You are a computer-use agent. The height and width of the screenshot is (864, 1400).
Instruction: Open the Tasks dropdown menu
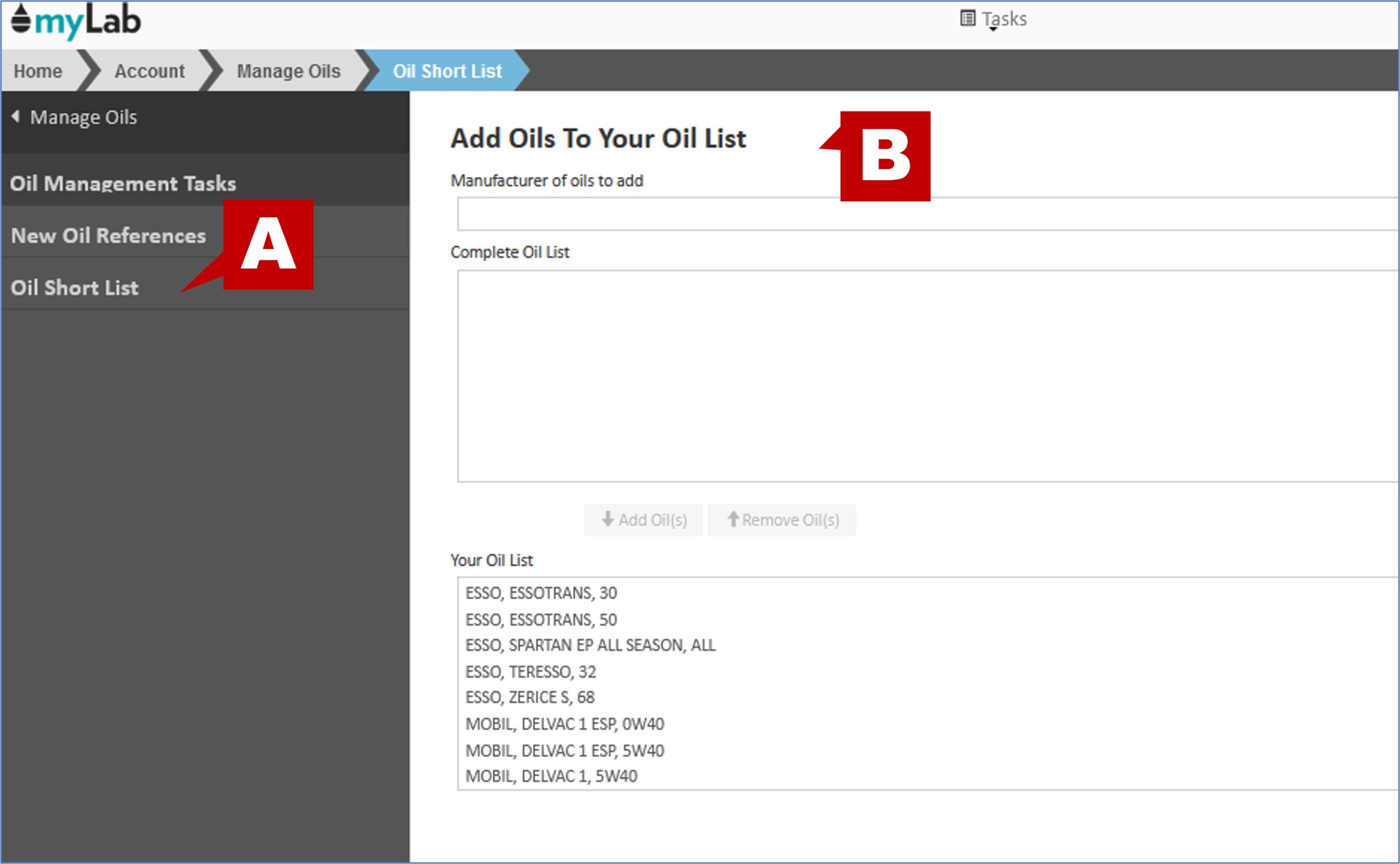click(x=1004, y=20)
